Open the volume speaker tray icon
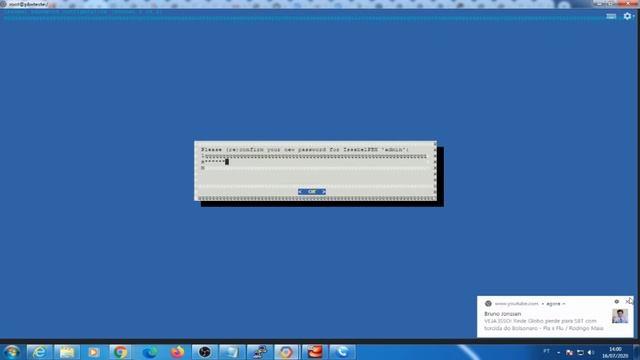This screenshot has width=640, height=360. (590, 352)
